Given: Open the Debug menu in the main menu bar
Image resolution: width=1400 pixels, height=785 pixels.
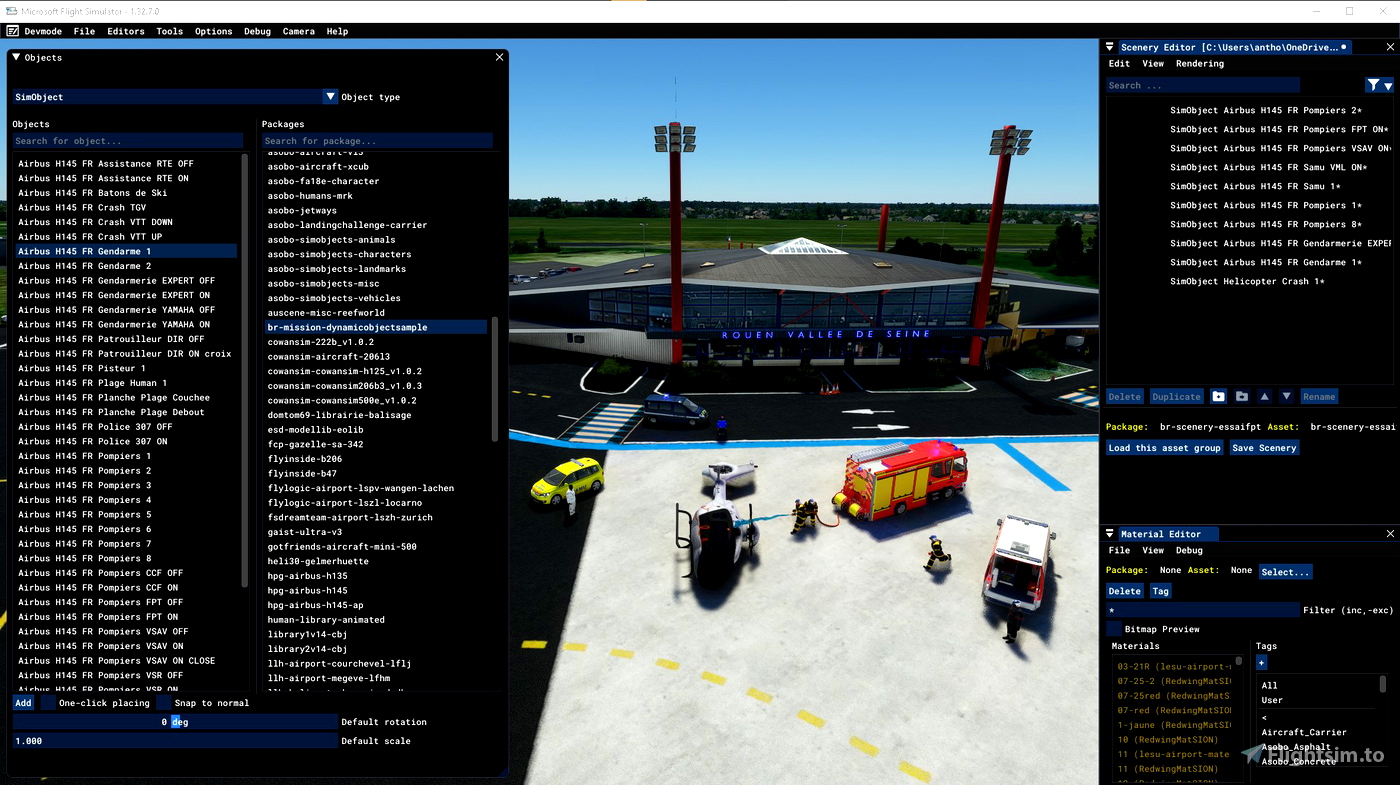Looking at the screenshot, I should 257,31.
